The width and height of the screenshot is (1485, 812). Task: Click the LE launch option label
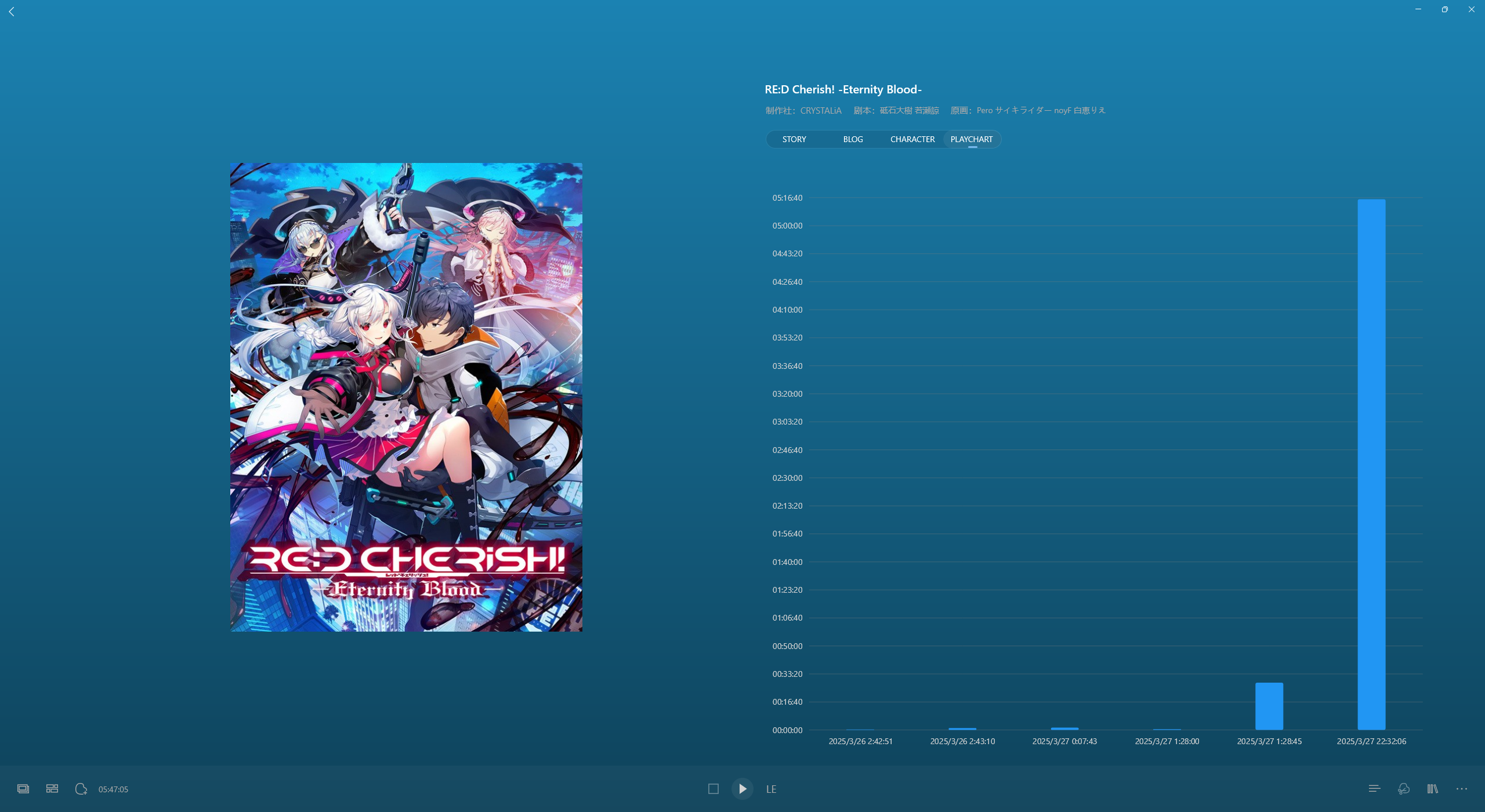[771, 789]
